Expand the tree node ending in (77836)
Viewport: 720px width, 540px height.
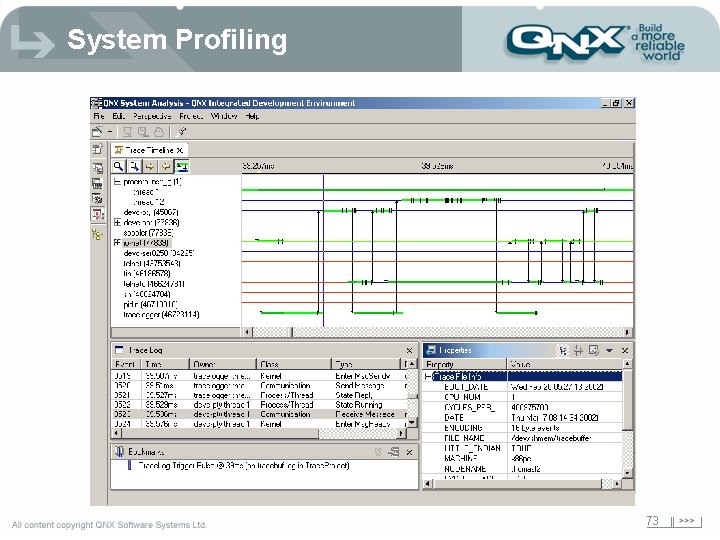coord(117,222)
